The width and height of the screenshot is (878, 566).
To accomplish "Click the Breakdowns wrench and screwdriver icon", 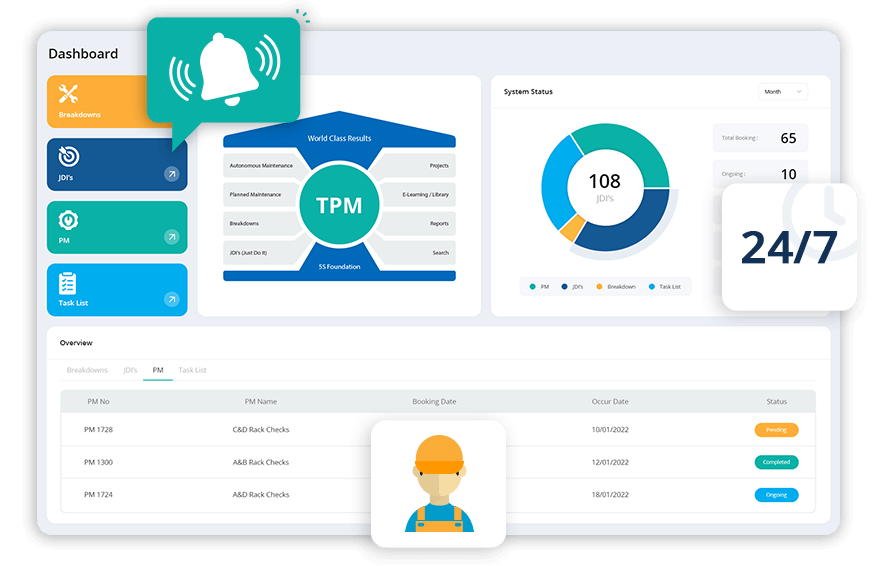I will pos(69,94).
